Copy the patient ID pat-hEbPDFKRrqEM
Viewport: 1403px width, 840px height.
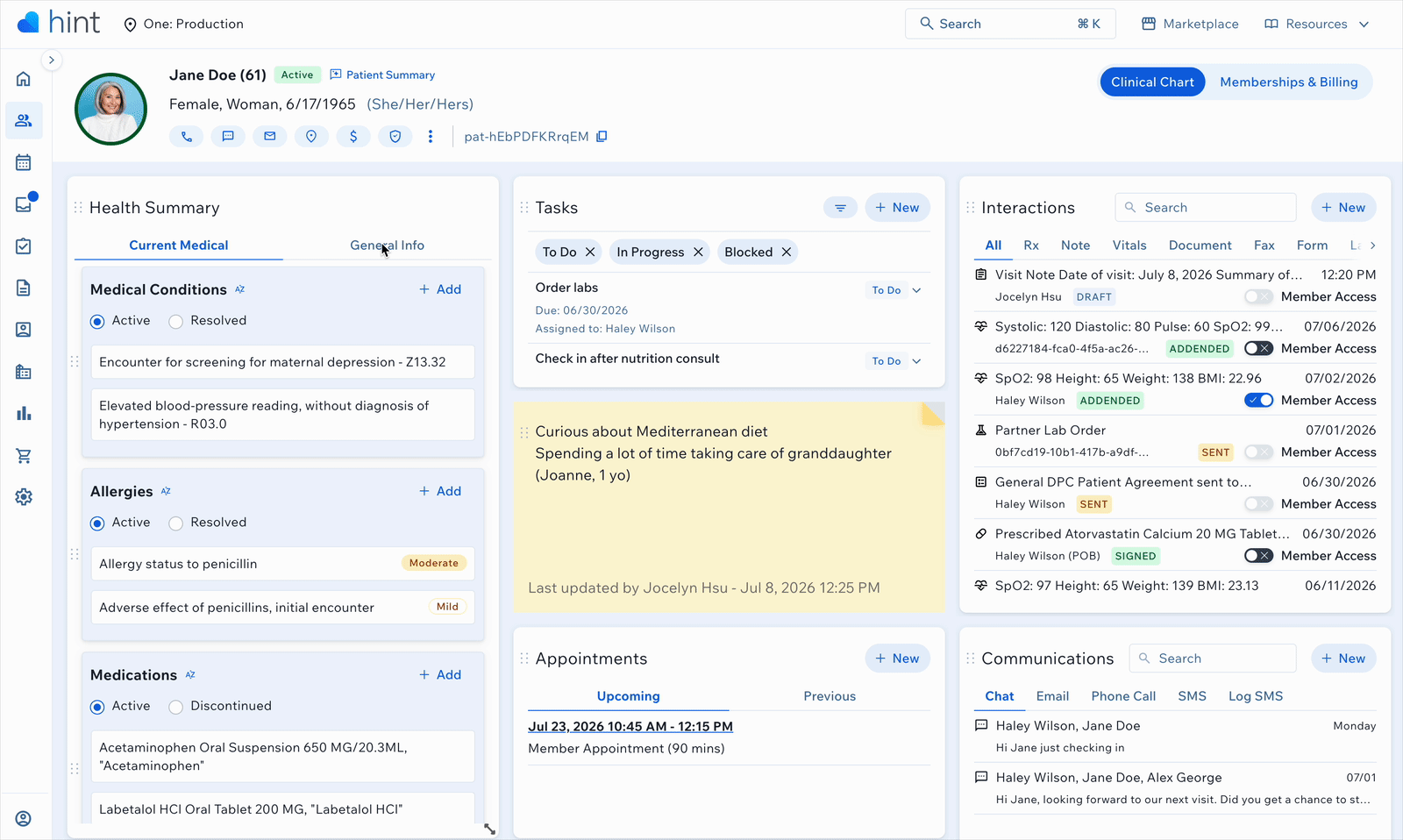[x=602, y=136]
